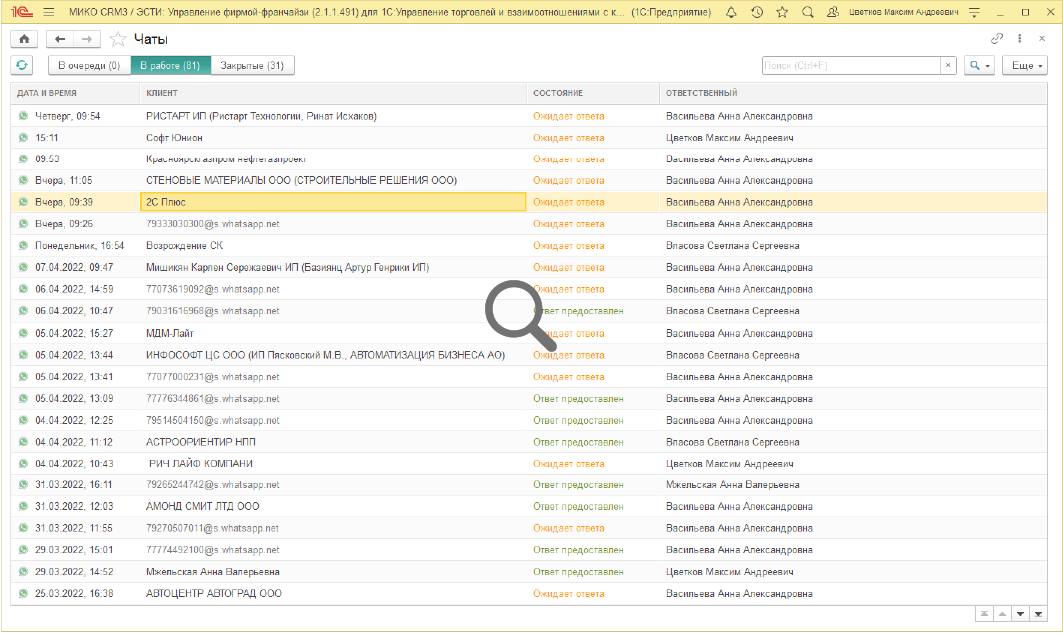
Task: Select client АВТОЦЕНТР АВТОГРАД ООО
Action: pos(333,593)
